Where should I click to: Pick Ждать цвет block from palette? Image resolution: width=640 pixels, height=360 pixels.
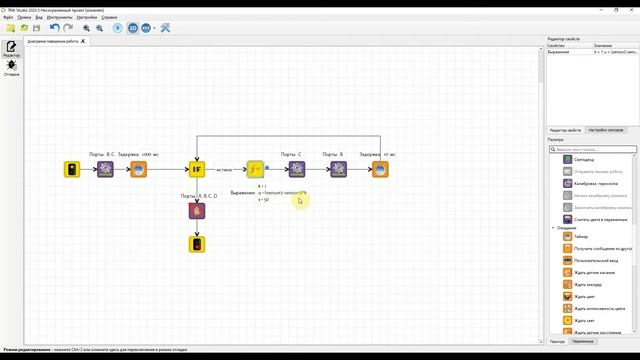tap(579, 297)
